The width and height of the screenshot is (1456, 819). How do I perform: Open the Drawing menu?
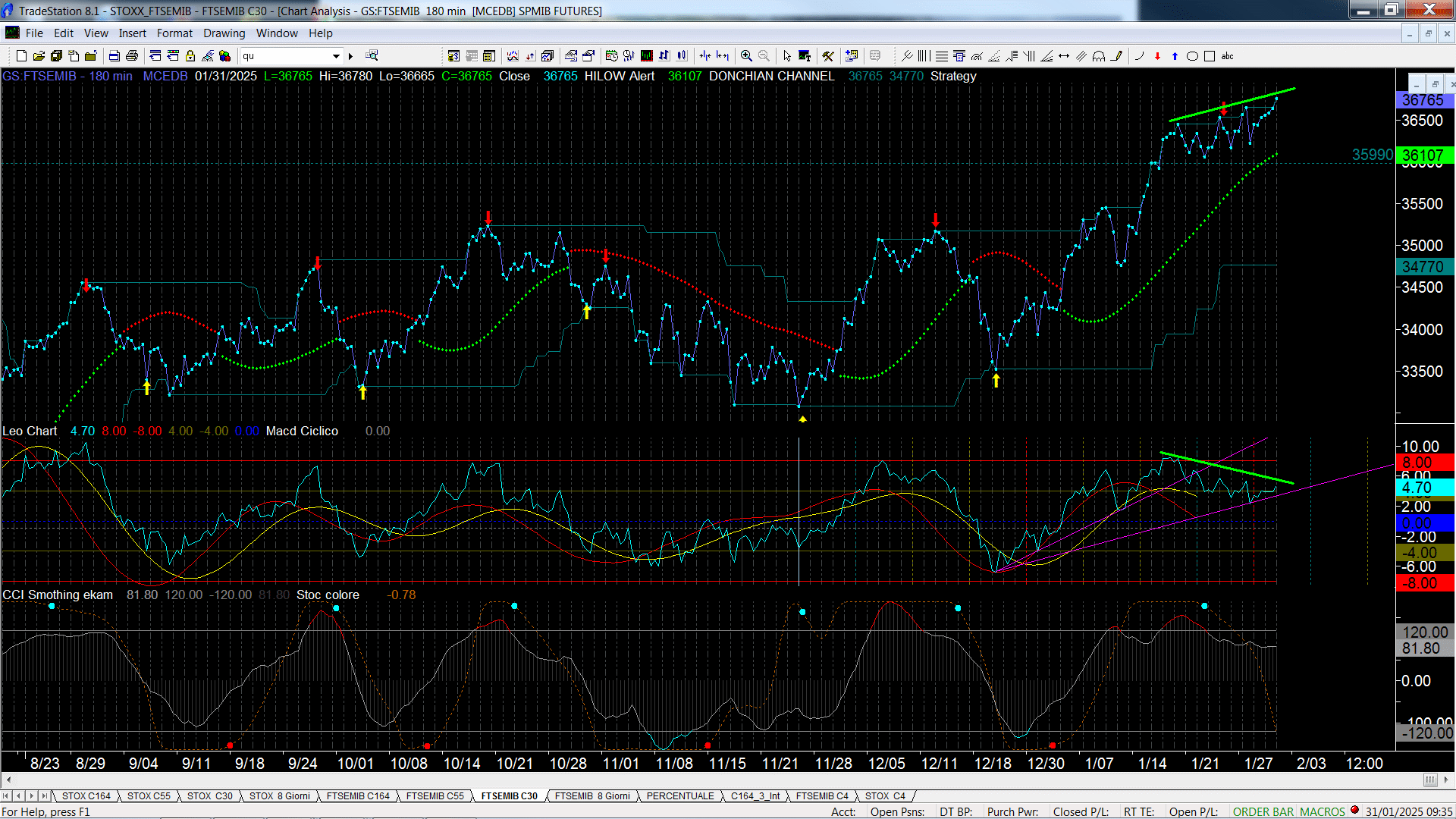224,33
